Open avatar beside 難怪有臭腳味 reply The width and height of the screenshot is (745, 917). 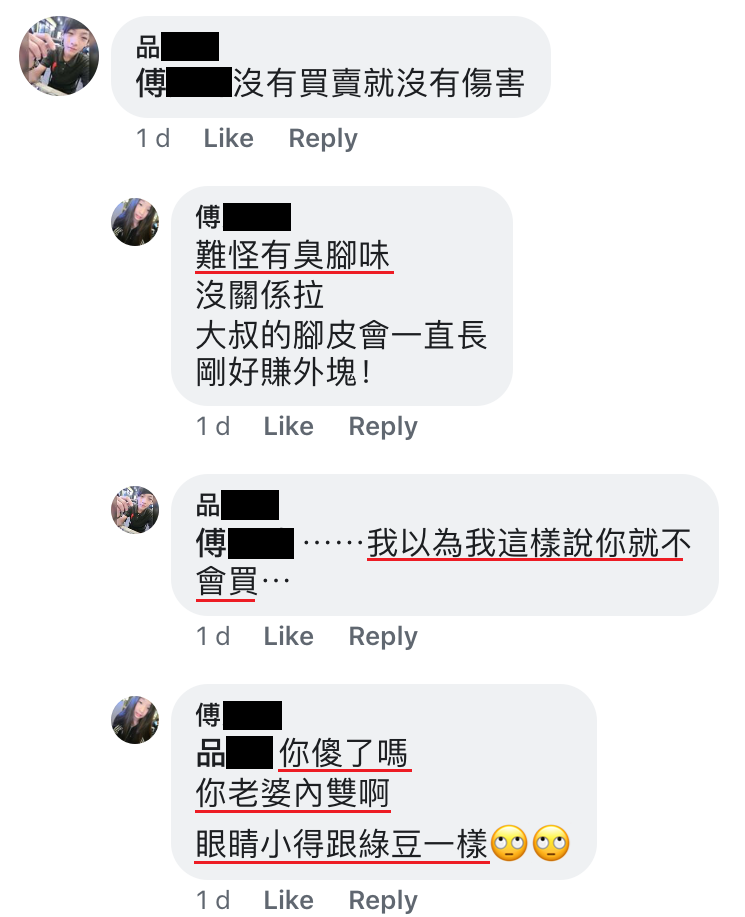pyautogui.click(x=135, y=222)
